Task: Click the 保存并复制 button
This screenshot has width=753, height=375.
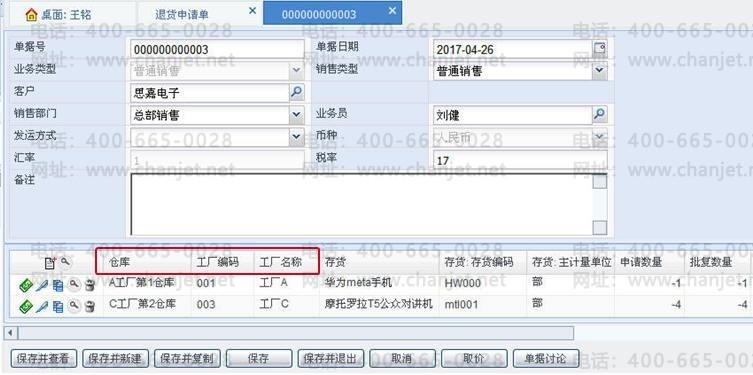Action: coord(188,358)
